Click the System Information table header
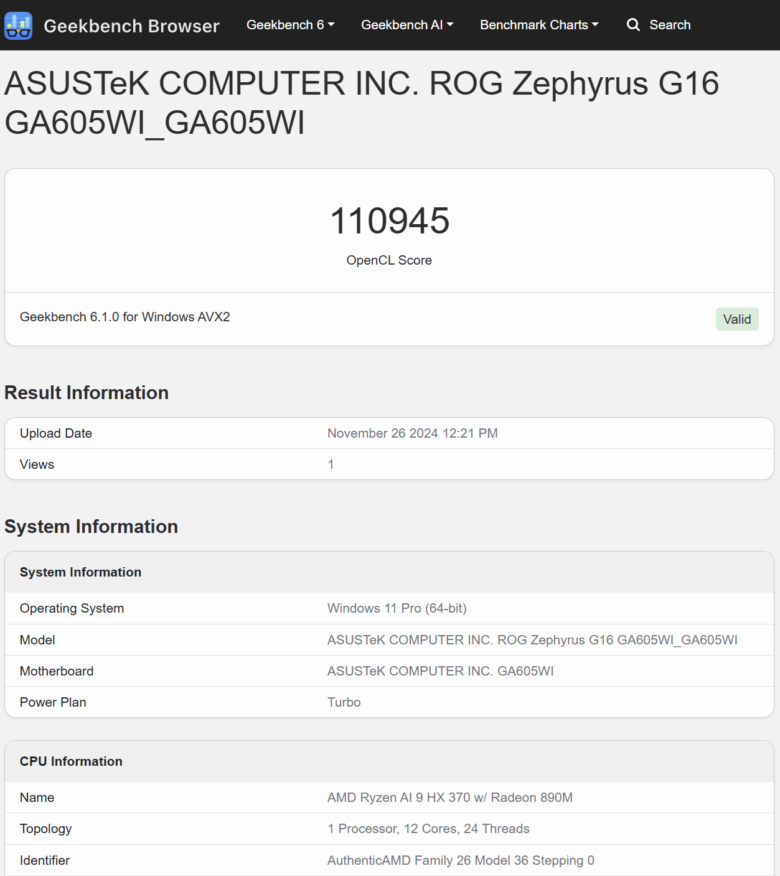 80,572
